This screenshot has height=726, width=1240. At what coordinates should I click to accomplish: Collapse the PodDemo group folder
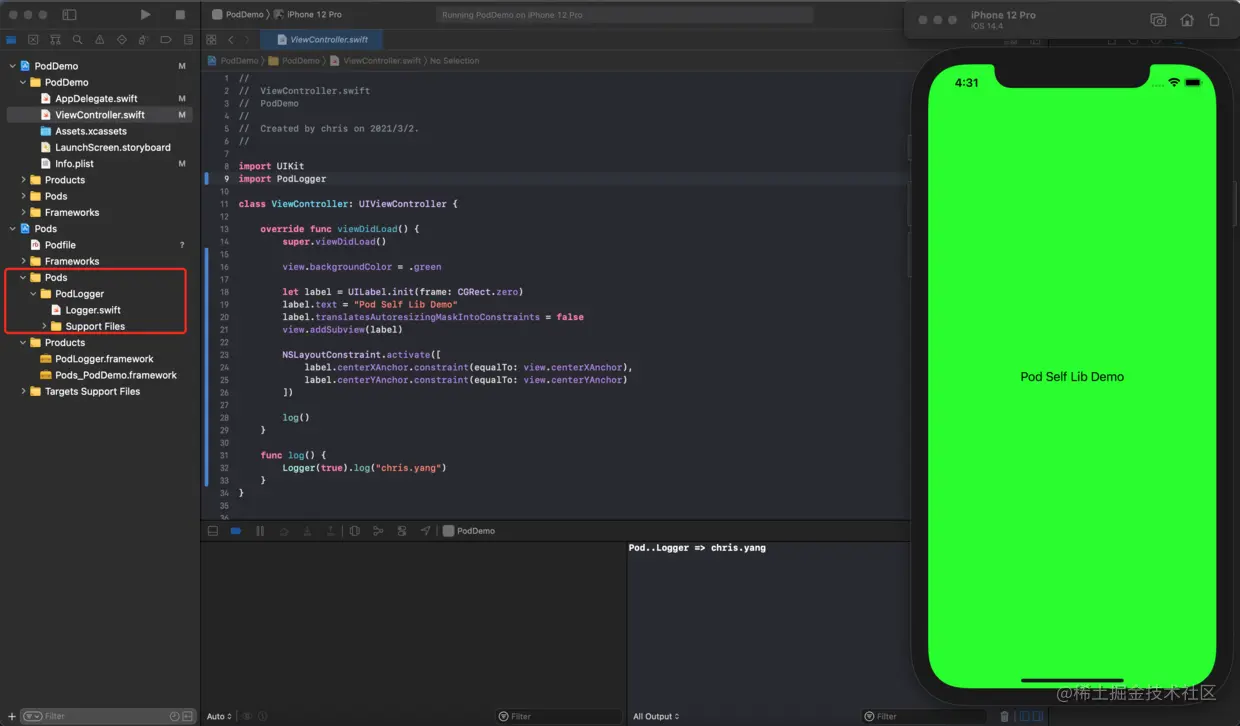click(23, 82)
